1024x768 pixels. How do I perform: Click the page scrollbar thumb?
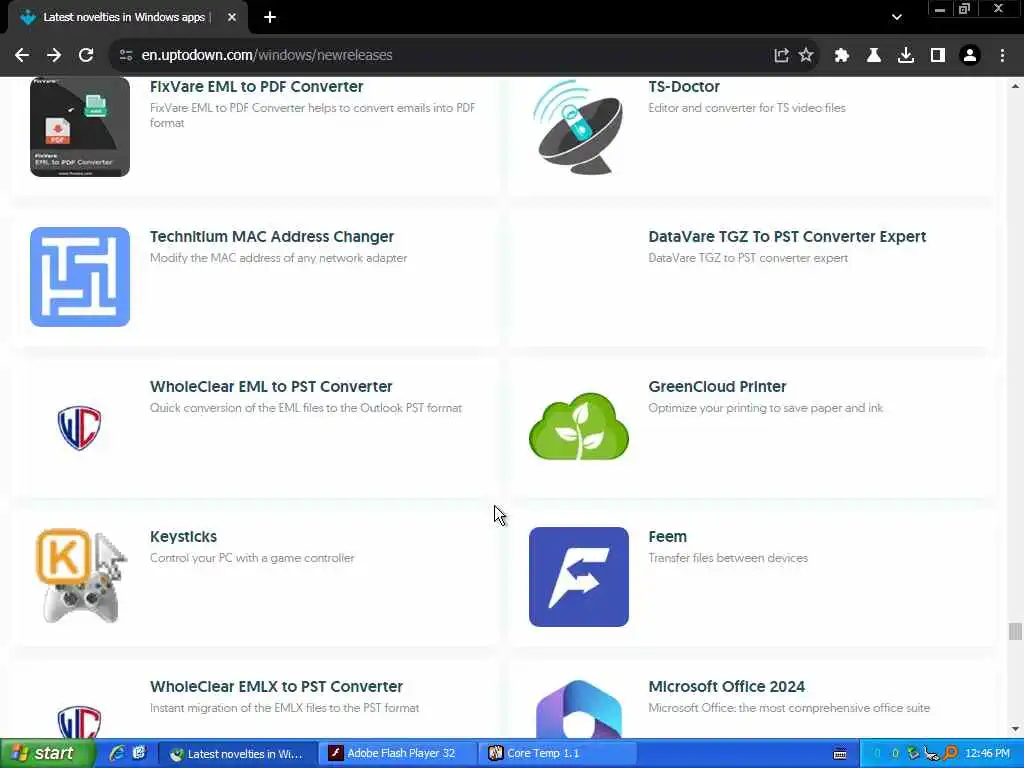coord(1014,632)
